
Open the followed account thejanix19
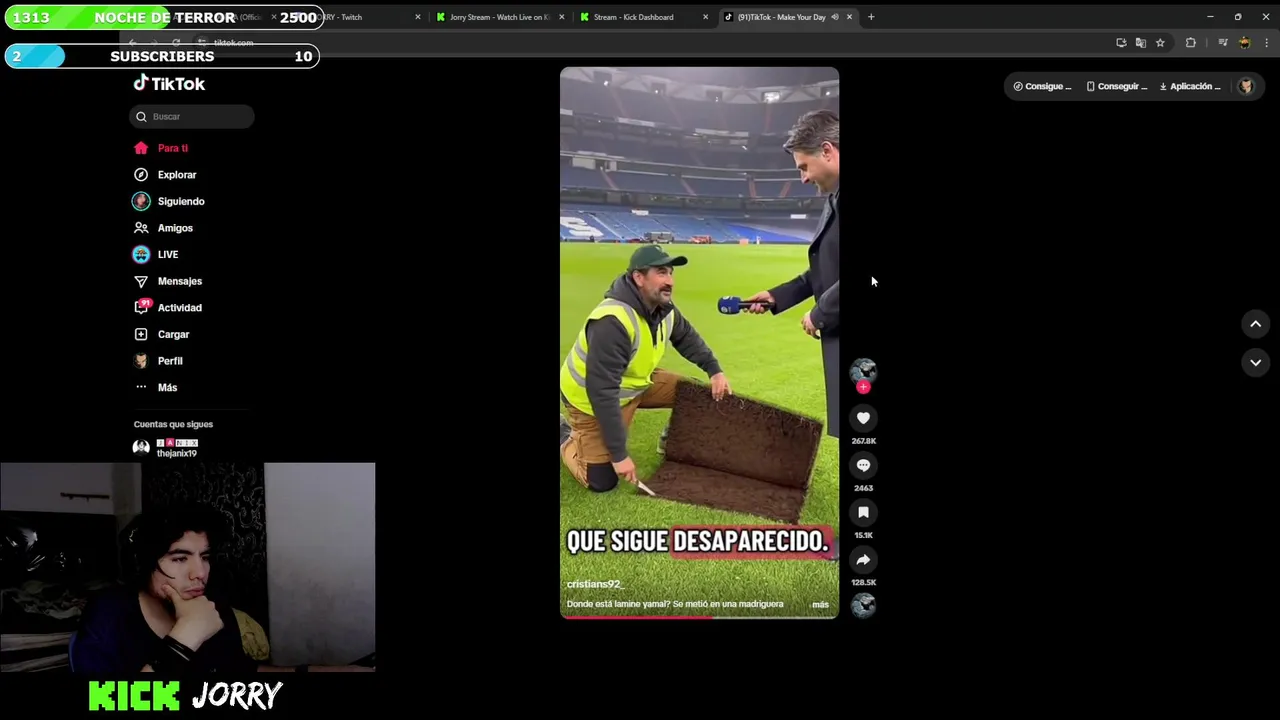click(x=166, y=448)
